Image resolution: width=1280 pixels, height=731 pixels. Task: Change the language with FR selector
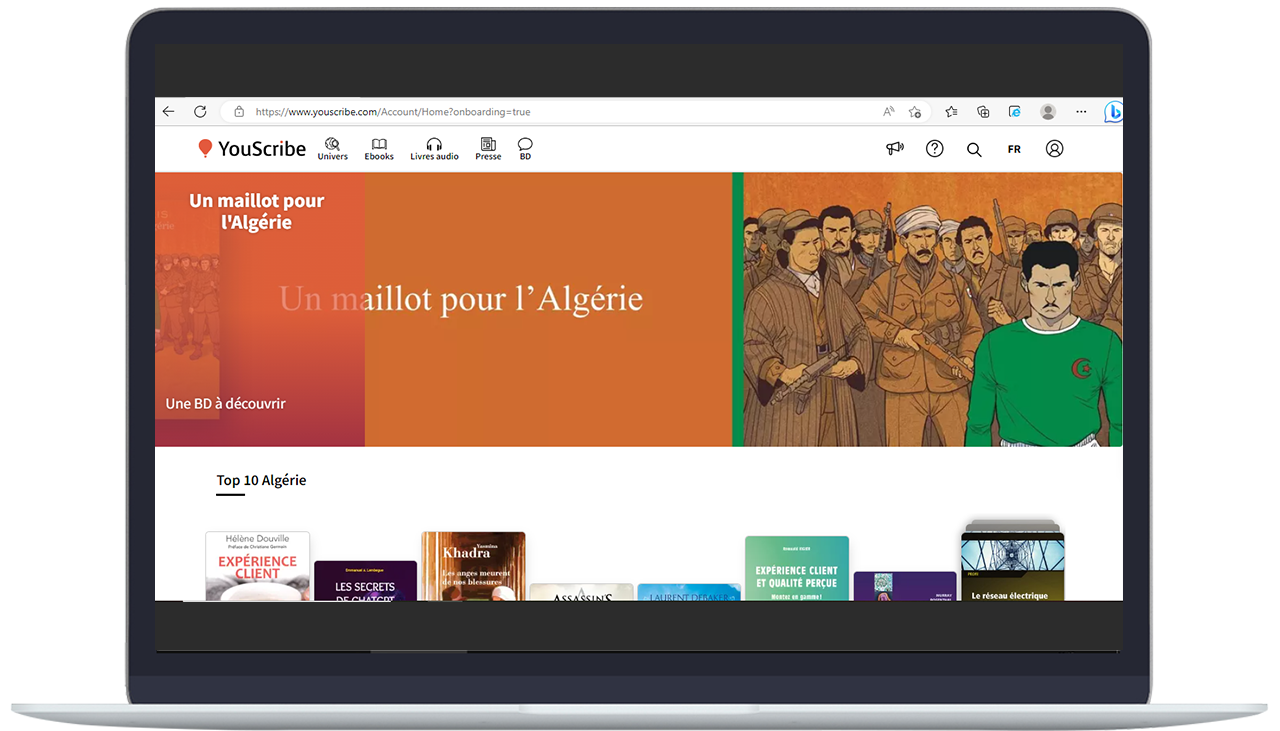tap(1014, 149)
